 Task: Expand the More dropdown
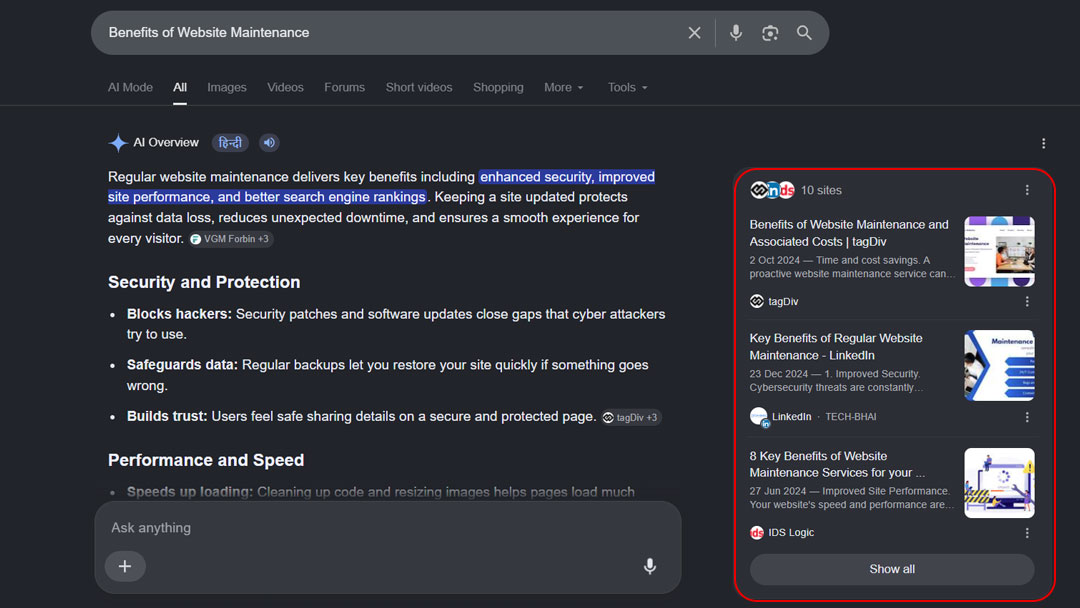click(x=563, y=87)
